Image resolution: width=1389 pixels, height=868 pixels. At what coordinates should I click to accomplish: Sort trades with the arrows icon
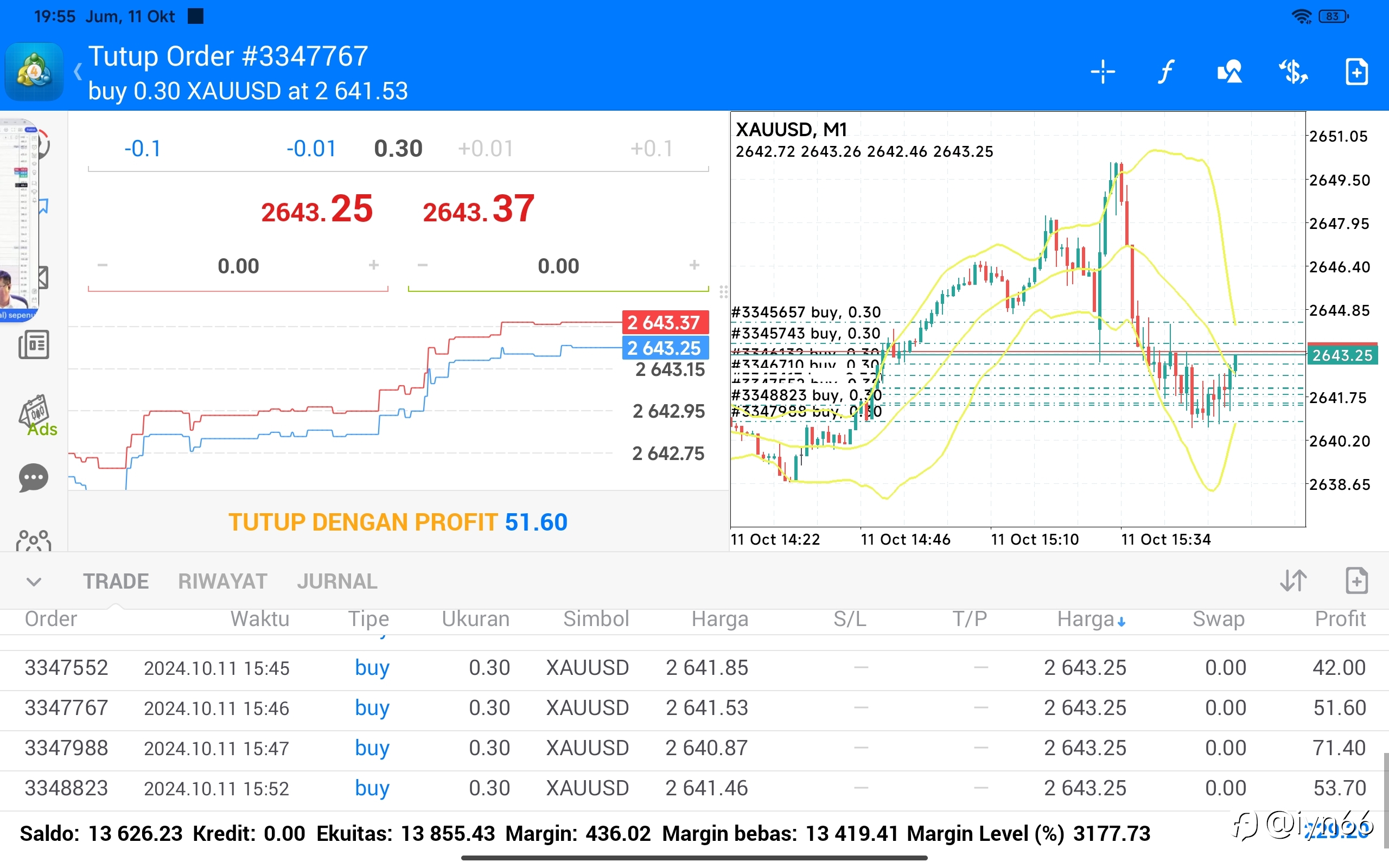pos(1293,581)
